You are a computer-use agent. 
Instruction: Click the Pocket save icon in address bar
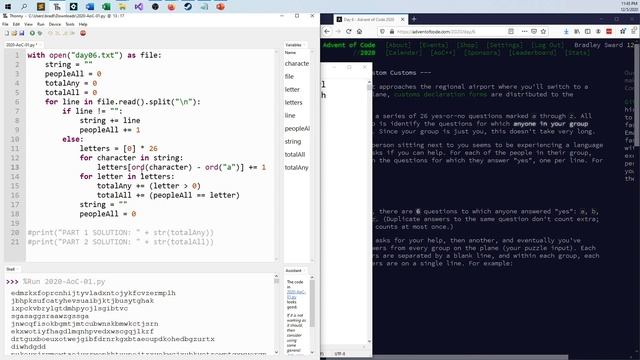point(534,31)
